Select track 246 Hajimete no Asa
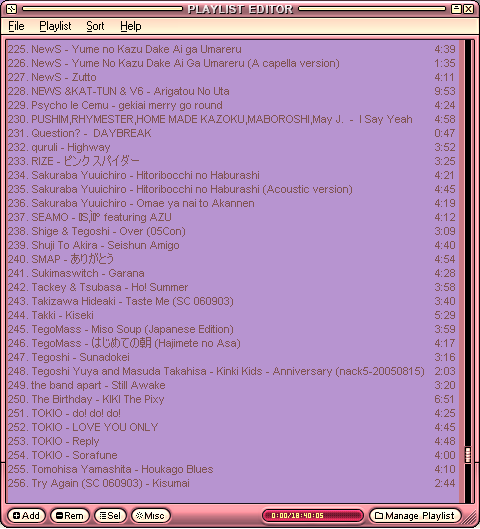Image resolution: width=480 pixels, height=529 pixels. click(232, 343)
